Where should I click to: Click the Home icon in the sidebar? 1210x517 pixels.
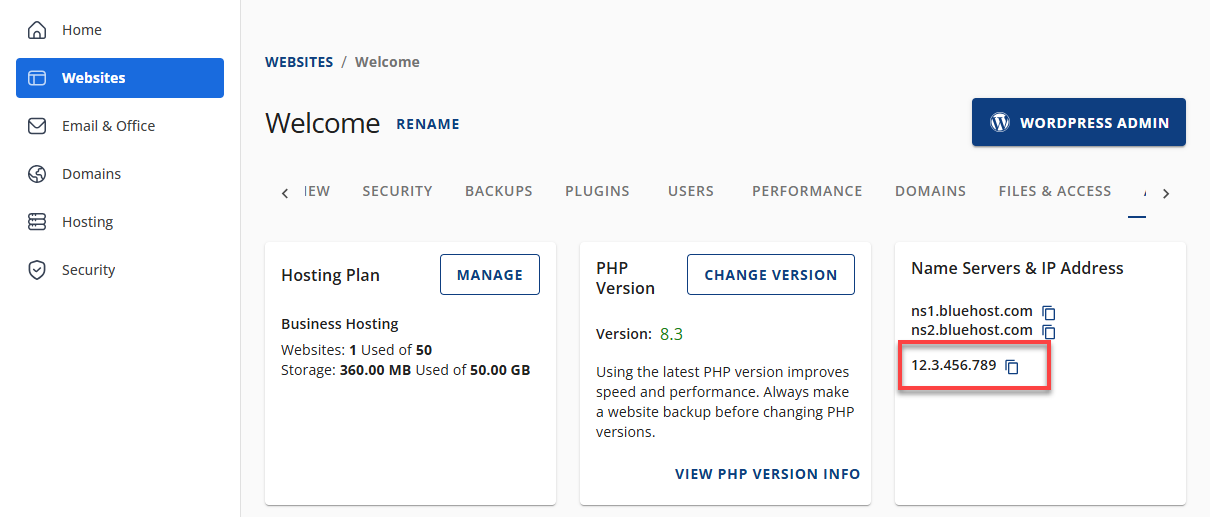[x=37, y=30]
